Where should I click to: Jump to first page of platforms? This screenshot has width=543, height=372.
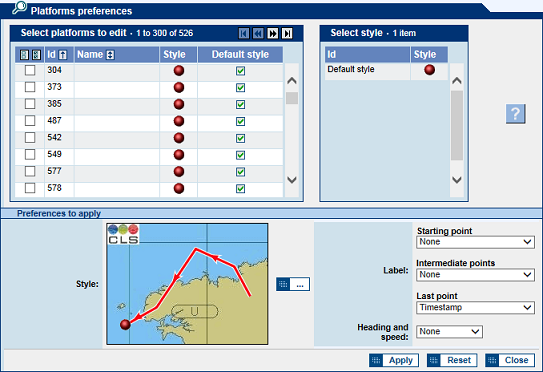(x=244, y=33)
